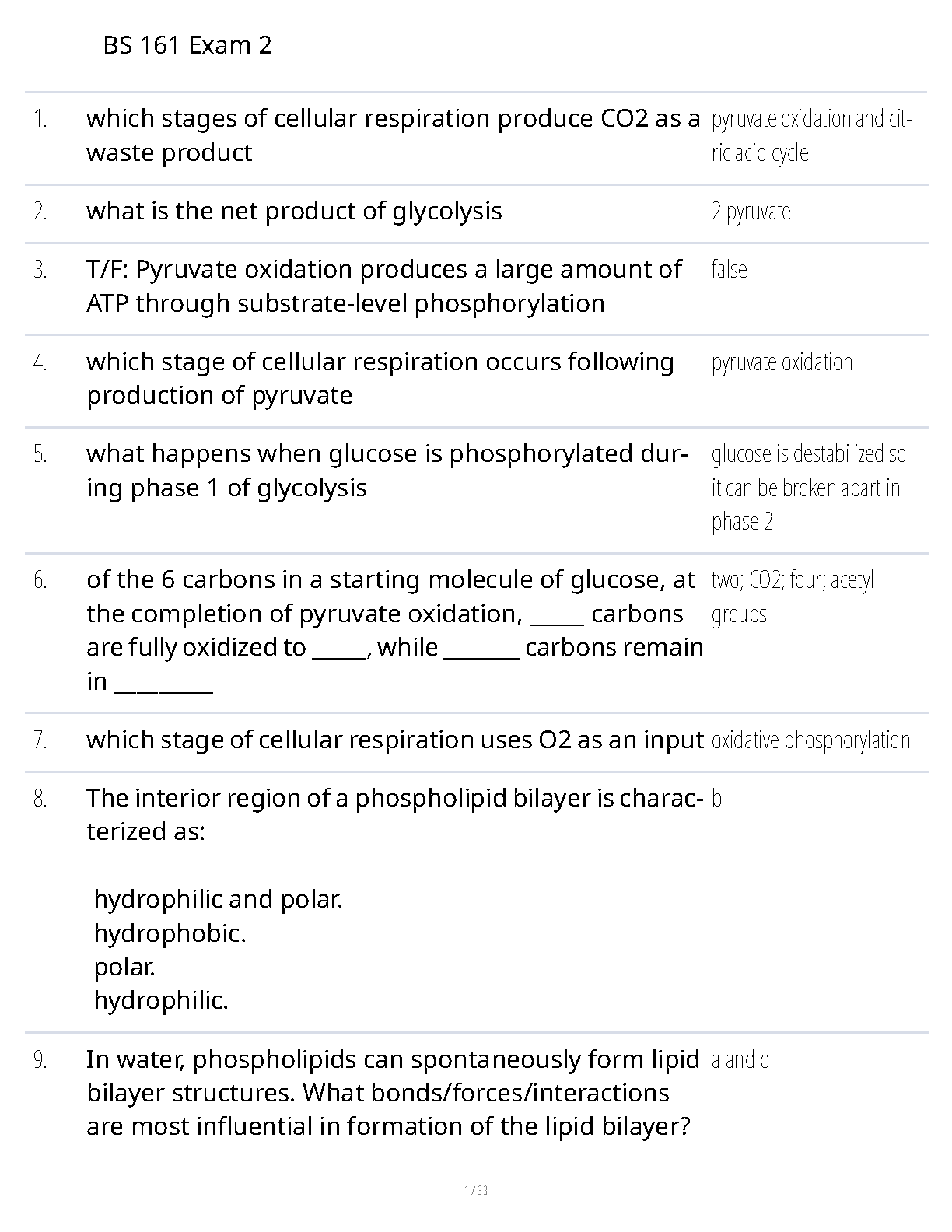Image resolution: width=952 pixels, height=1232 pixels.
Task: Click the "glucose is destabilized" answer
Action: click(x=808, y=487)
